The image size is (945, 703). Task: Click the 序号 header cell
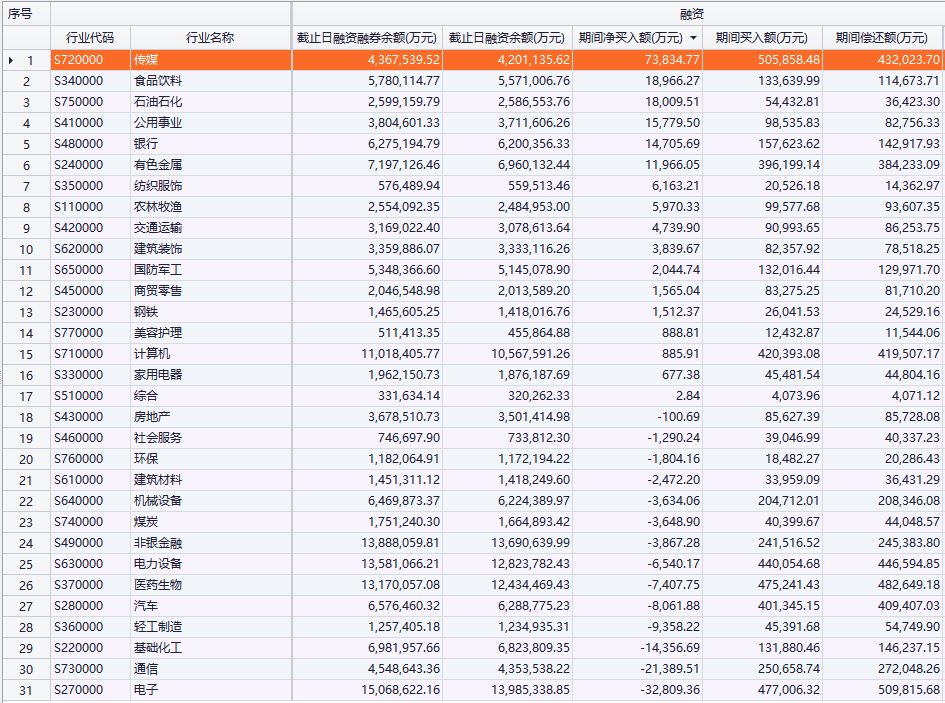click(25, 14)
